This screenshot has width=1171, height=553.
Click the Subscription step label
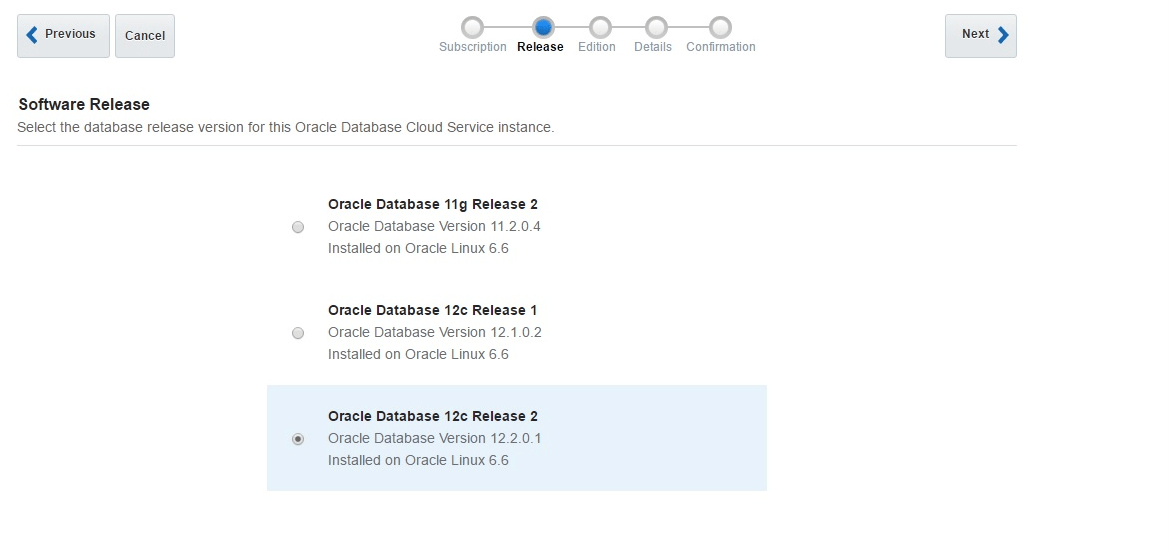[472, 47]
